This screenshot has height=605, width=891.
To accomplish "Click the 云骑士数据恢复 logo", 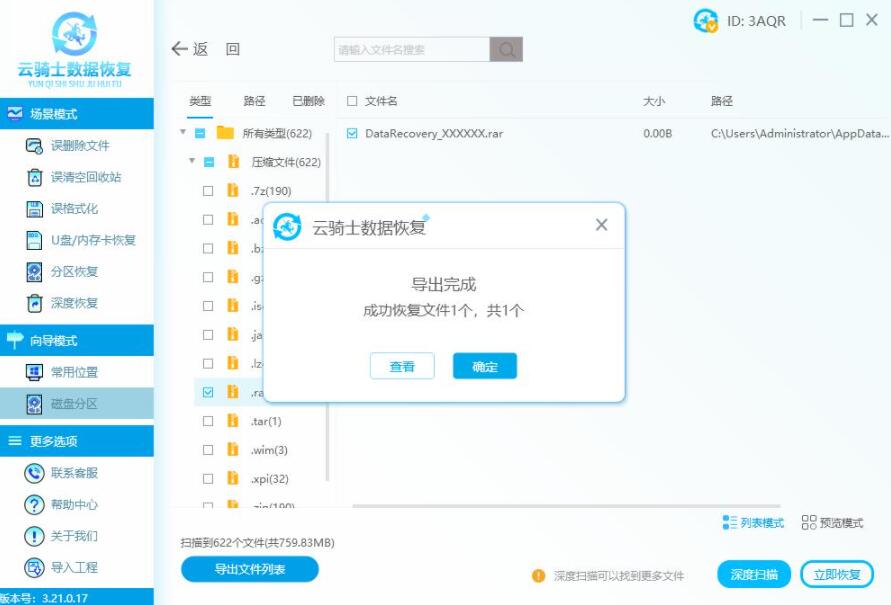I will click(74, 50).
